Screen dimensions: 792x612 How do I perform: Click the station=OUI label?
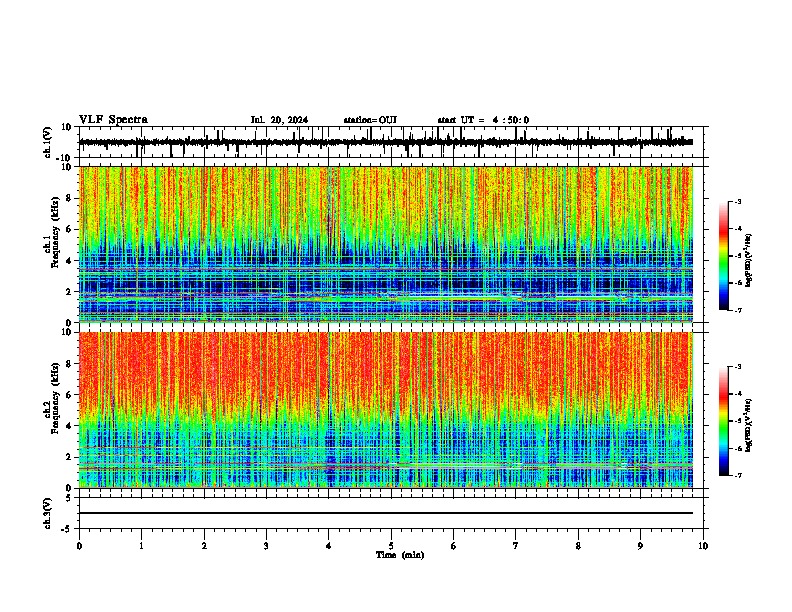[370, 120]
